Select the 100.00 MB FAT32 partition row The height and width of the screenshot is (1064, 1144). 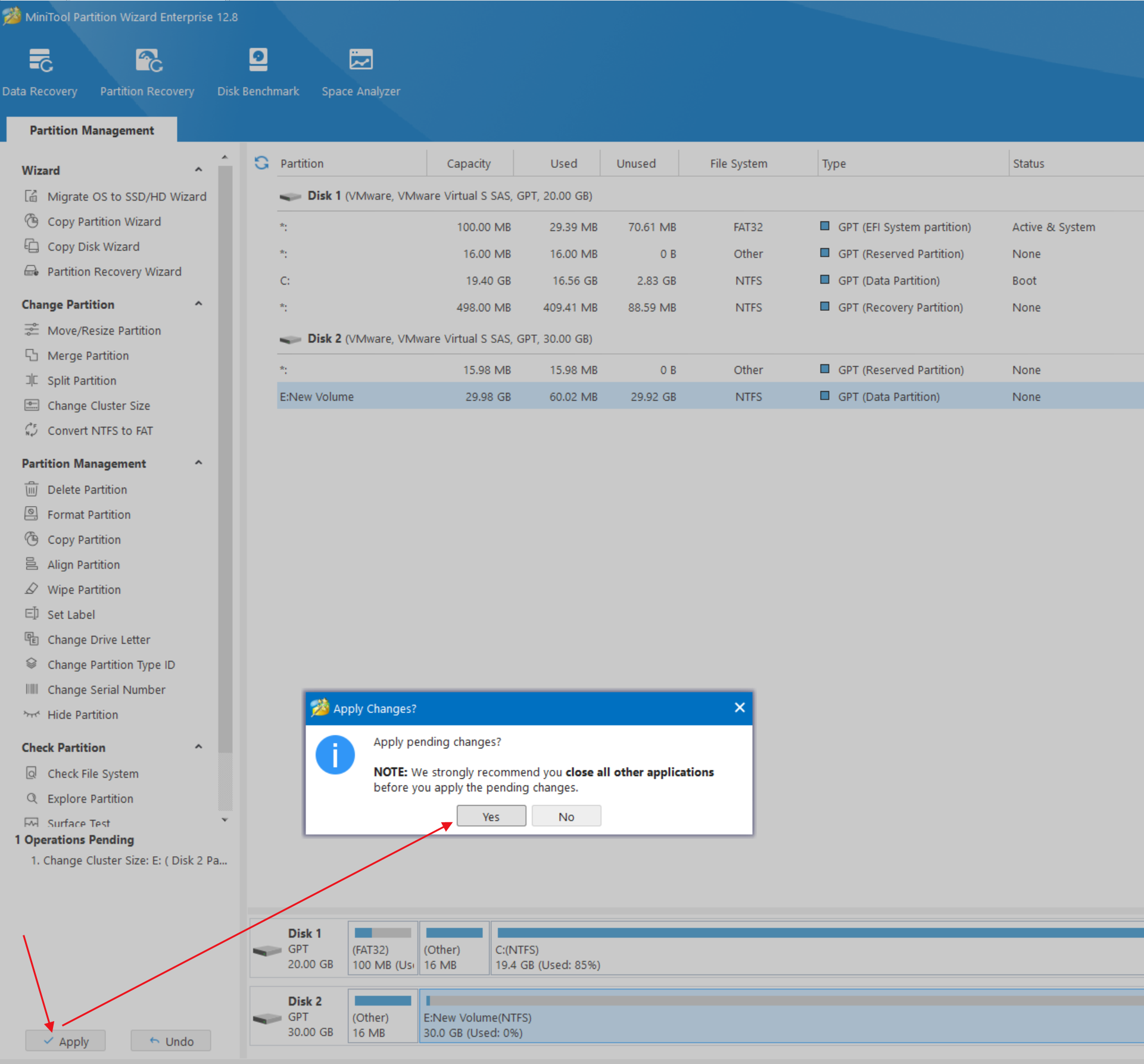[x=710, y=227]
